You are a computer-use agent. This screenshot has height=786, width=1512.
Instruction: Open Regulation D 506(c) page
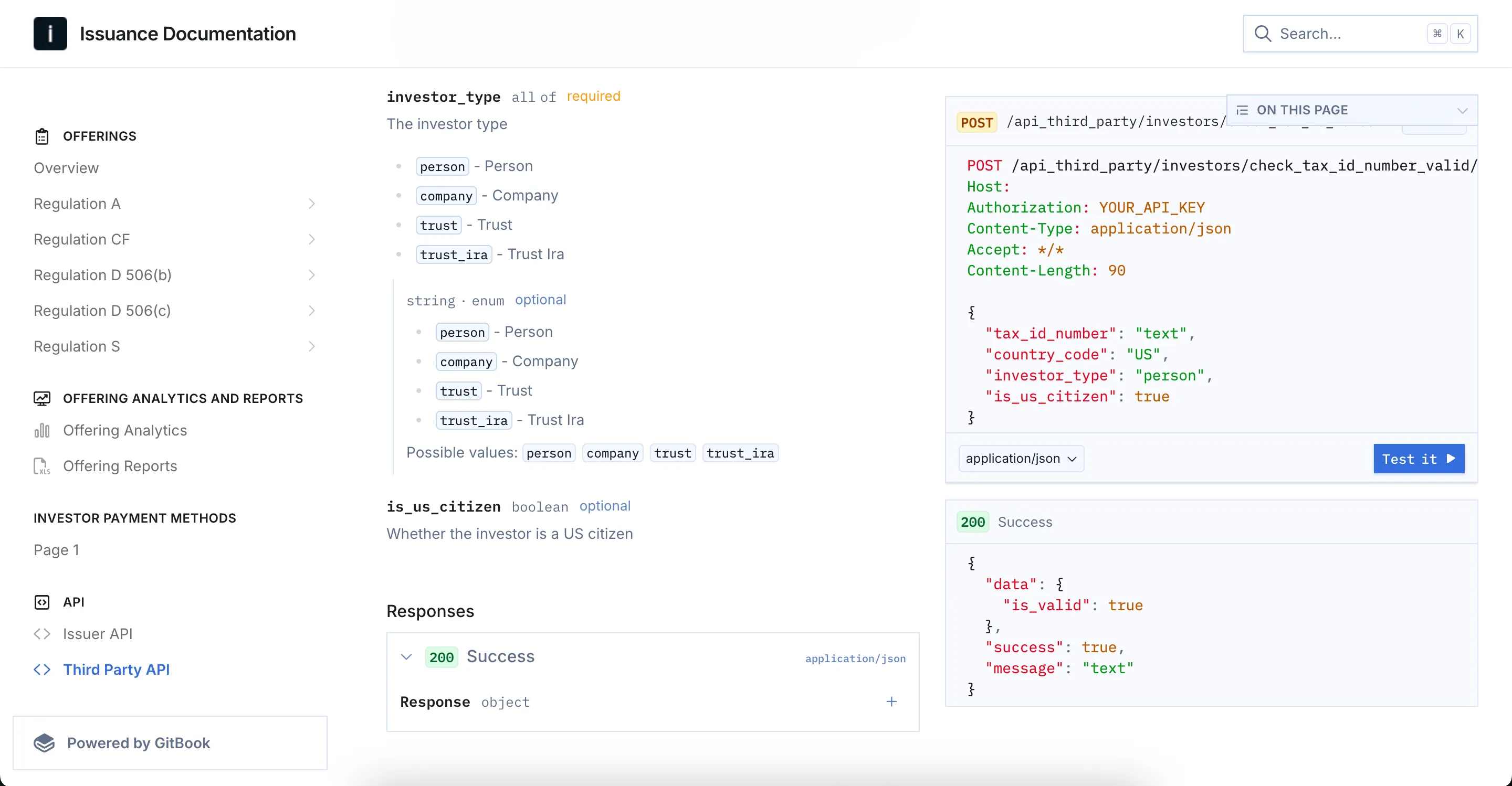tap(102, 311)
